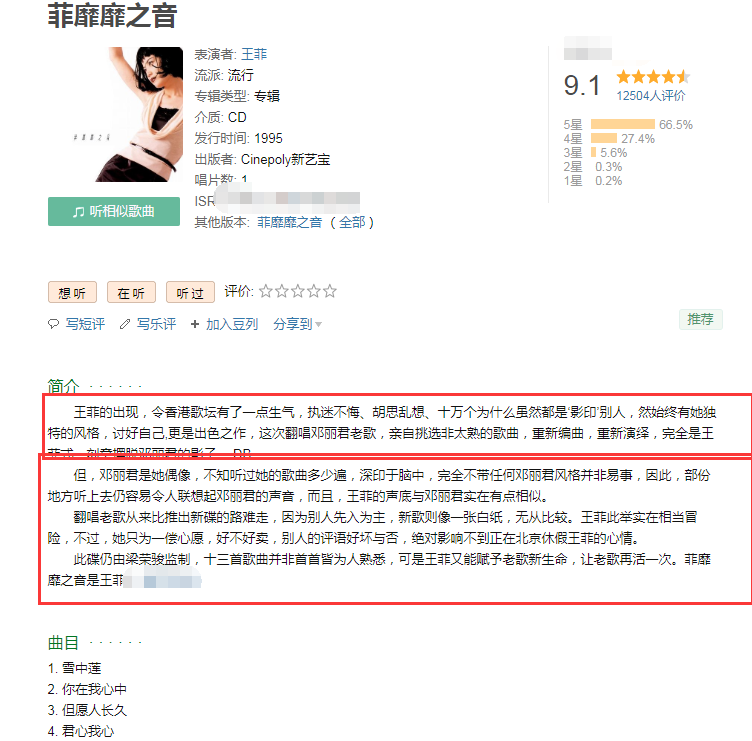Click 听相似歌曲 green button
Viewport: 752px width, 741px height.
(x=114, y=212)
